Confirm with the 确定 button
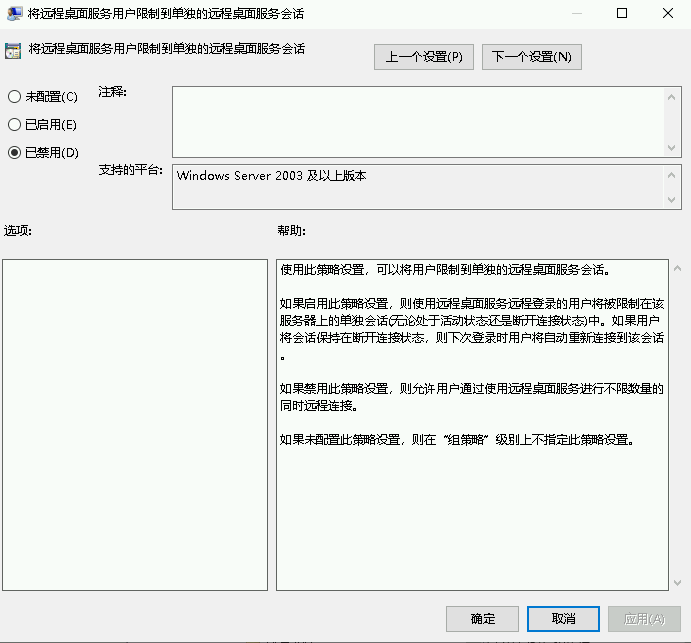 [482, 619]
